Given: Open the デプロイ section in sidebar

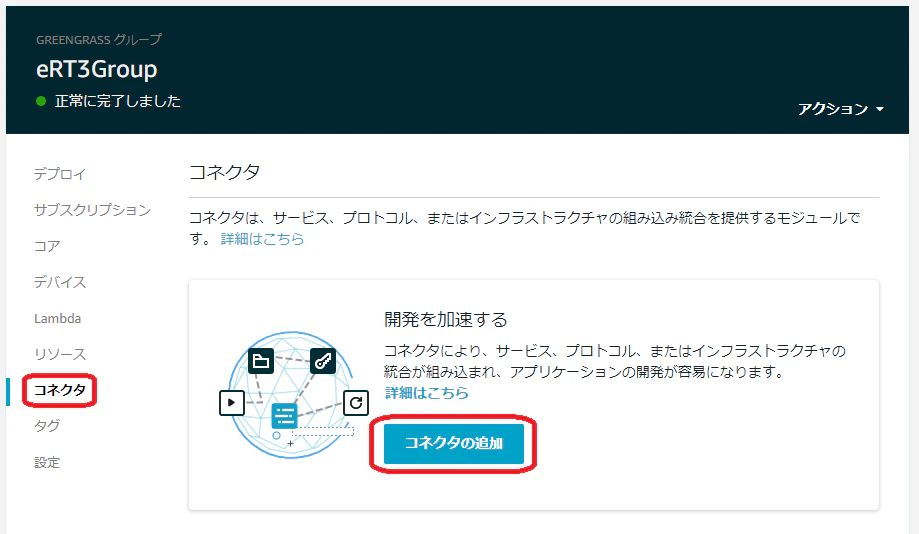Looking at the screenshot, I should pos(60,174).
